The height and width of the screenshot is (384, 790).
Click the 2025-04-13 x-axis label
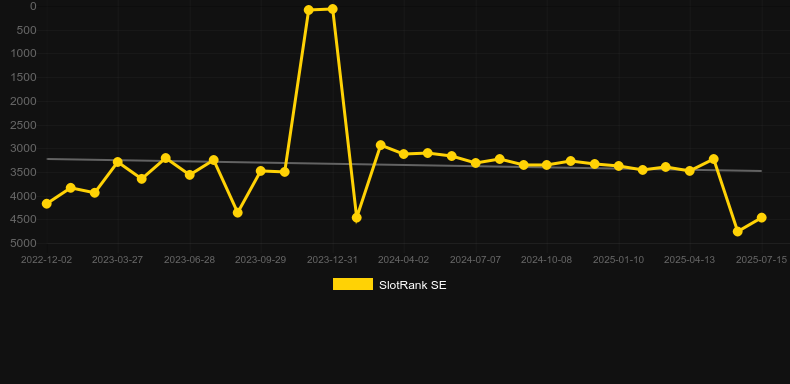coord(690,260)
